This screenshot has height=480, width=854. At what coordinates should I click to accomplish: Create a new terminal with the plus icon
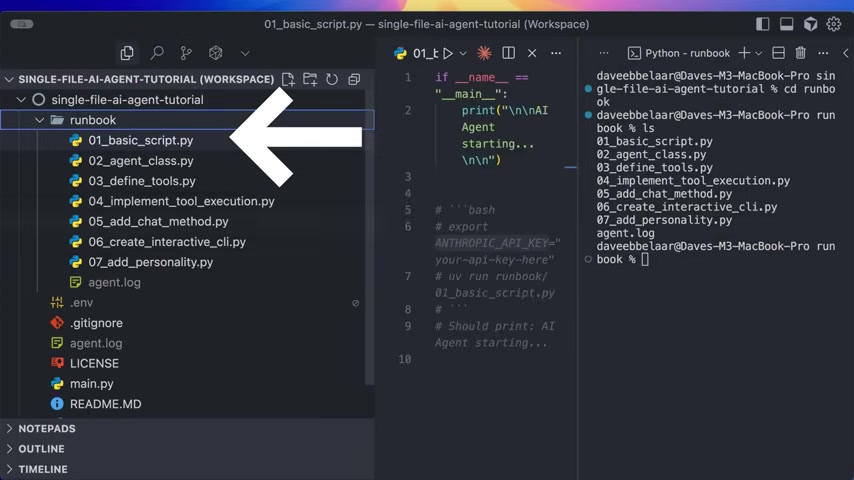743,53
